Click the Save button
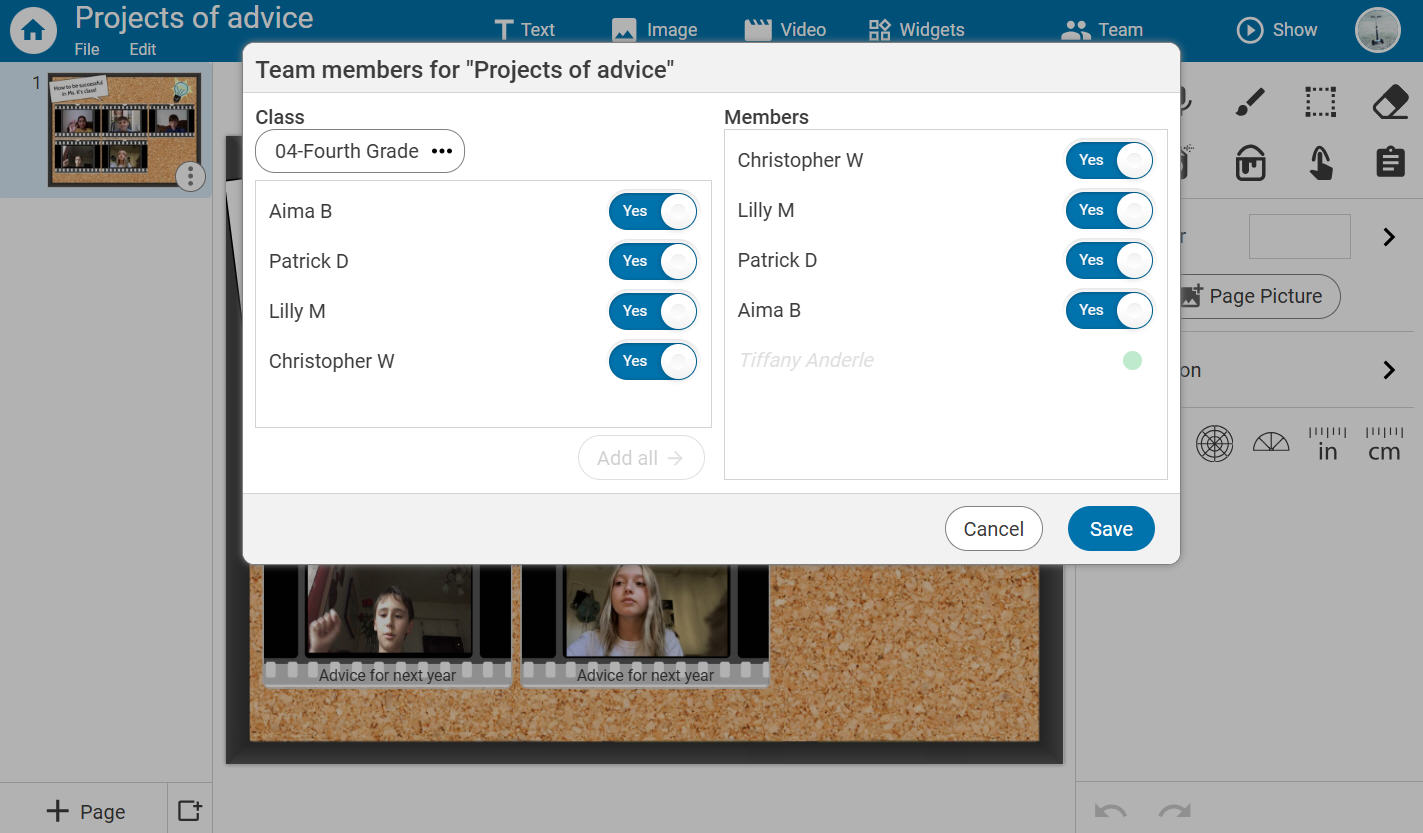The height and width of the screenshot is (833, 1423). [x=1110, y=529]
